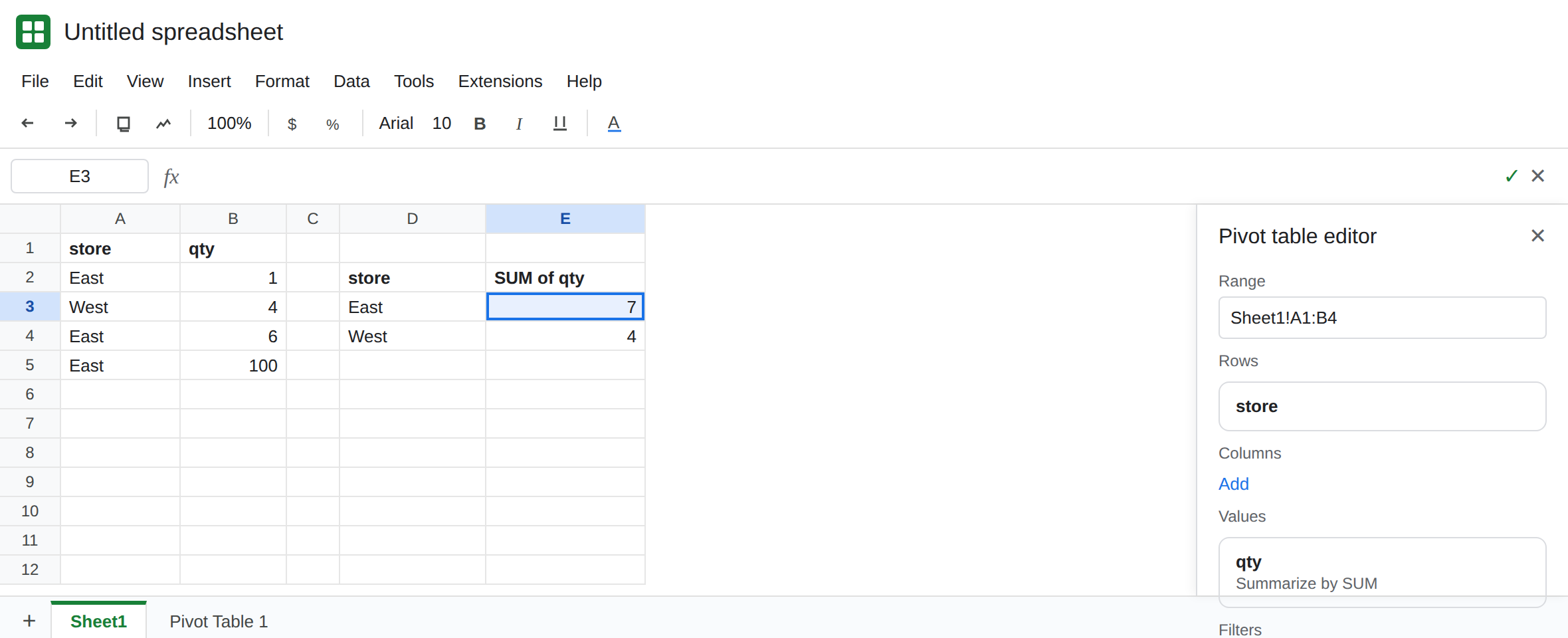Click the cell containing 100
The width and height of the screenshot is (1568, 638).
[233, 366]
